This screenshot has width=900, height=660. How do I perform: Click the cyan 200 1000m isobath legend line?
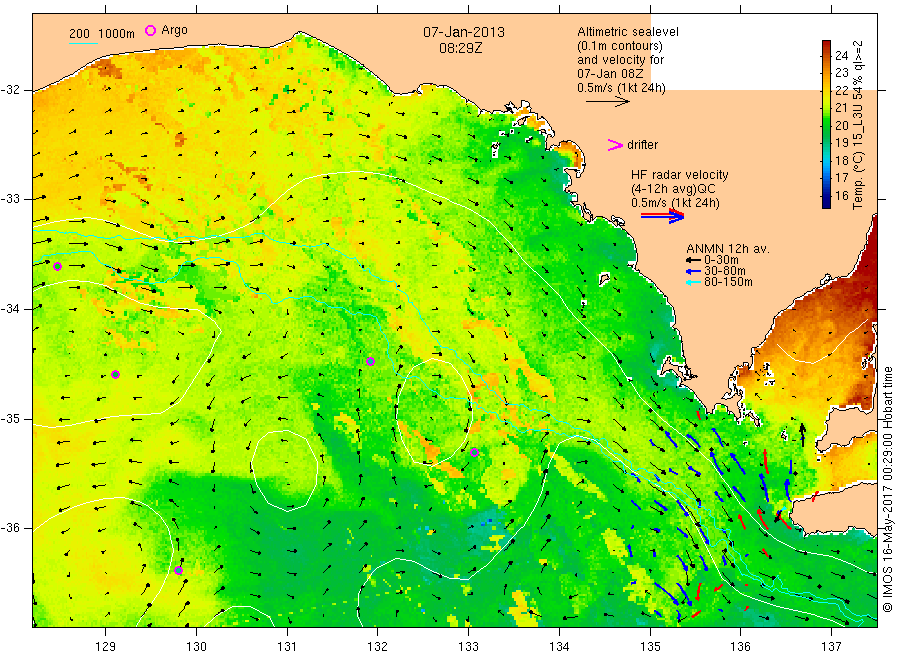[x=84, y=42]
